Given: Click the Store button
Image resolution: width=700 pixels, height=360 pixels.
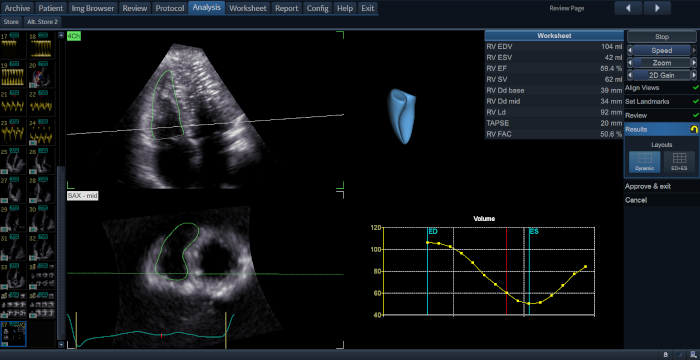Looking at the screenshot, I should tap(11, 22).
